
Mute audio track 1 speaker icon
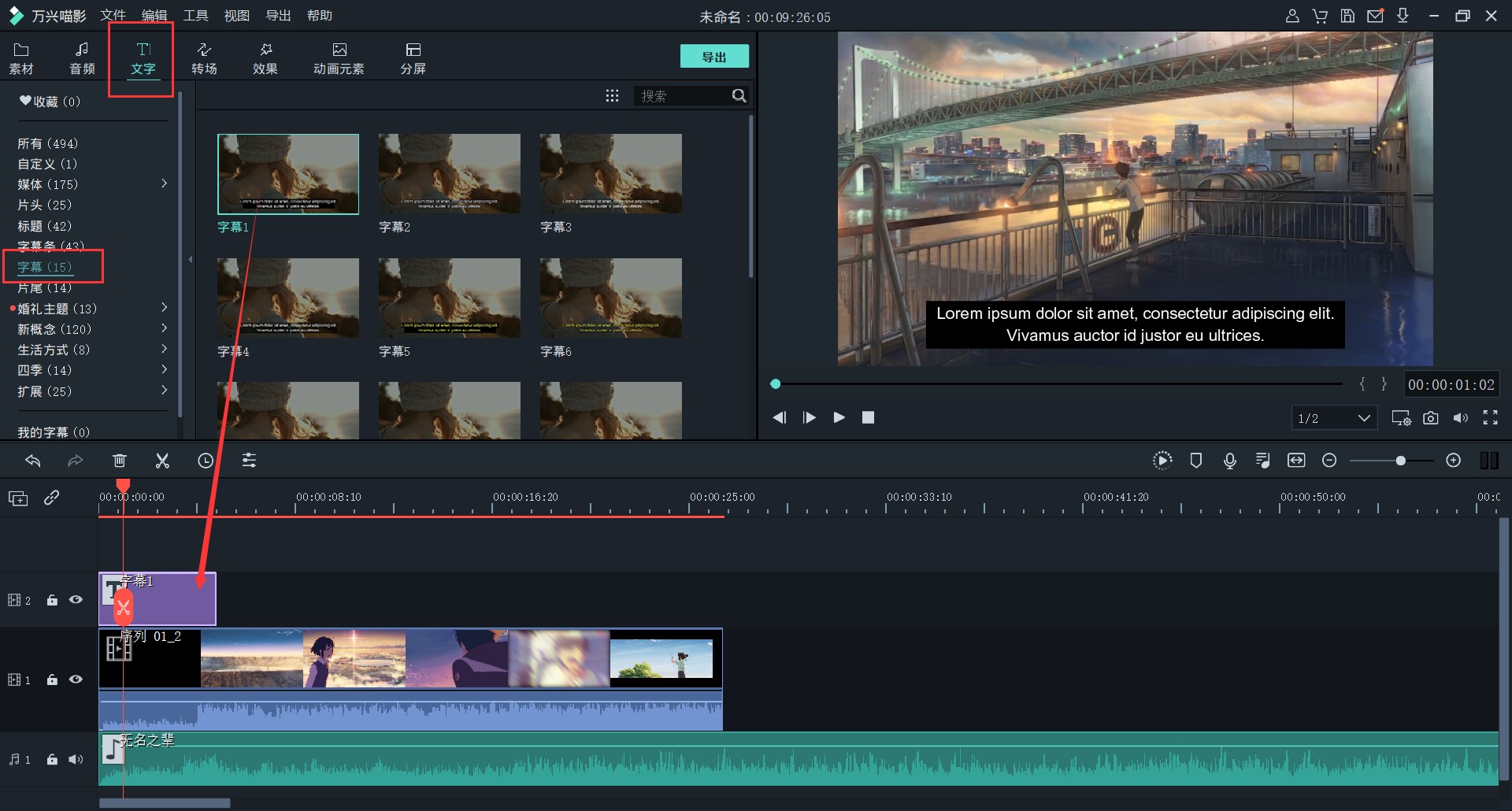pos(76,759)
